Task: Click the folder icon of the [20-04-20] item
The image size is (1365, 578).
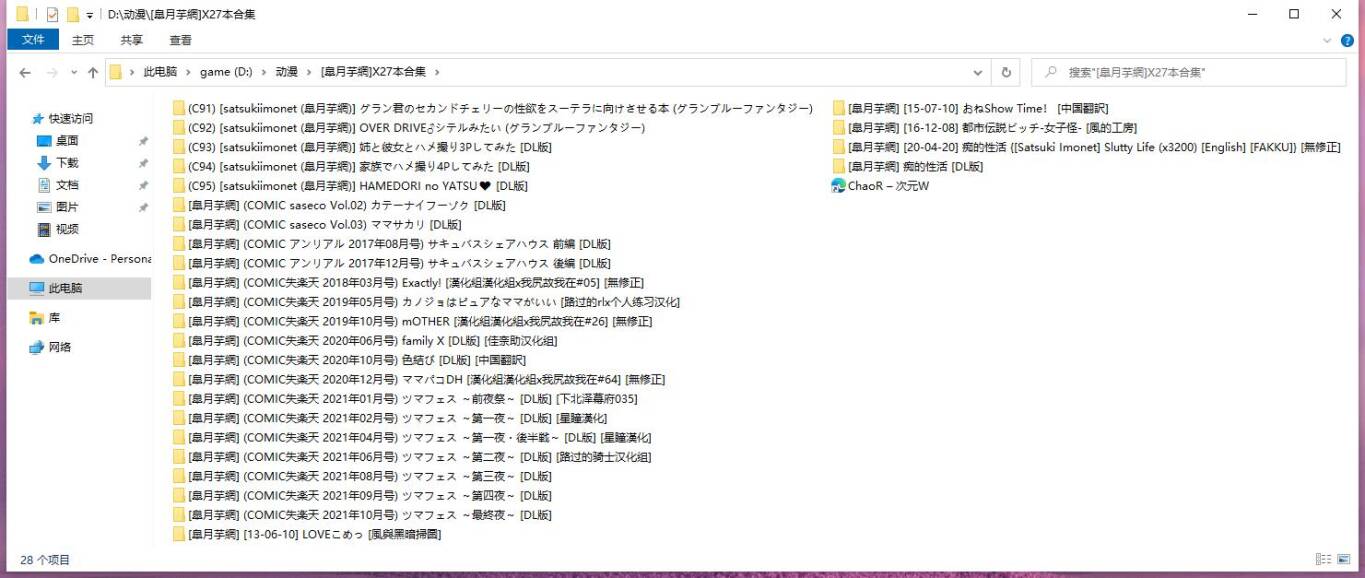Action: (x=839, y=147)
